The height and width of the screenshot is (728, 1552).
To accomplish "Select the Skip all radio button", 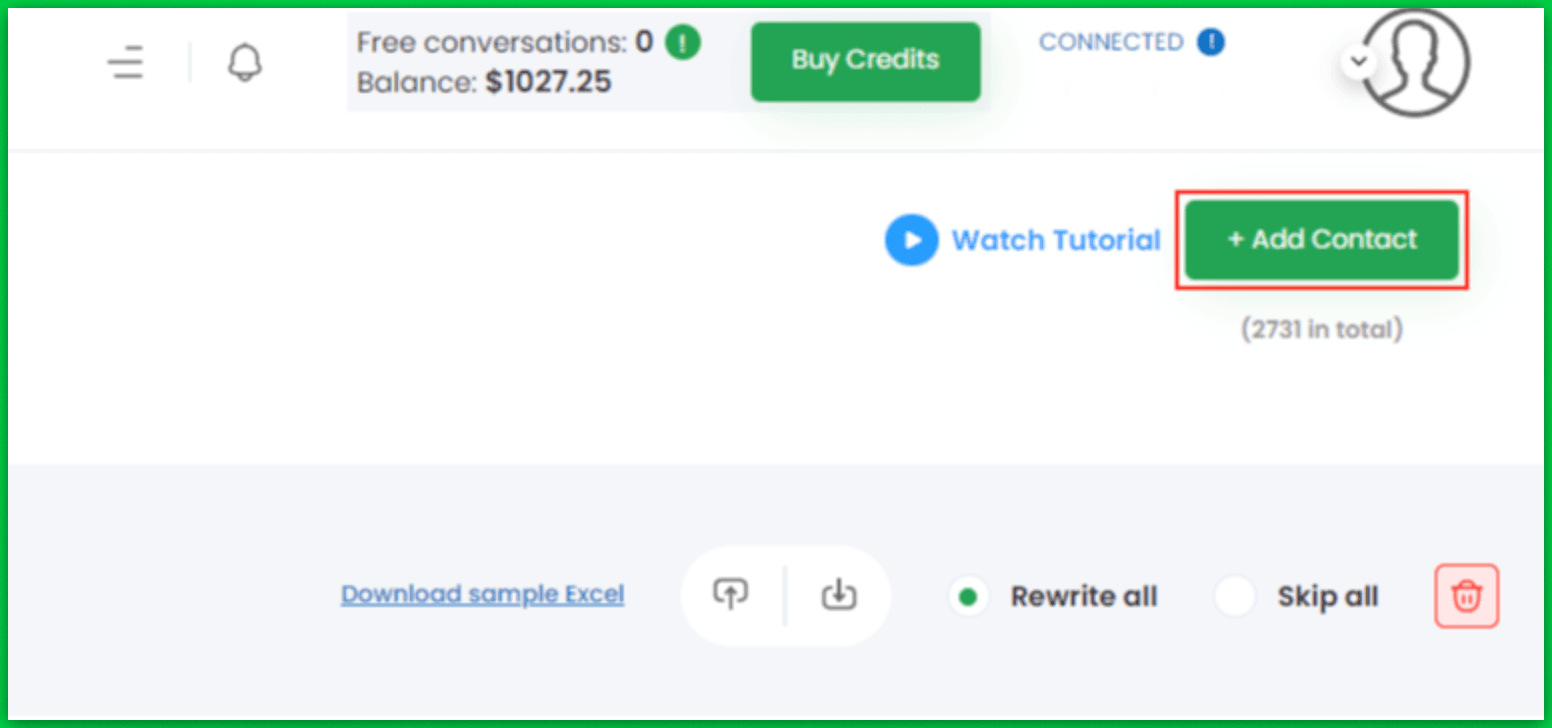I will coord(1234,597).
